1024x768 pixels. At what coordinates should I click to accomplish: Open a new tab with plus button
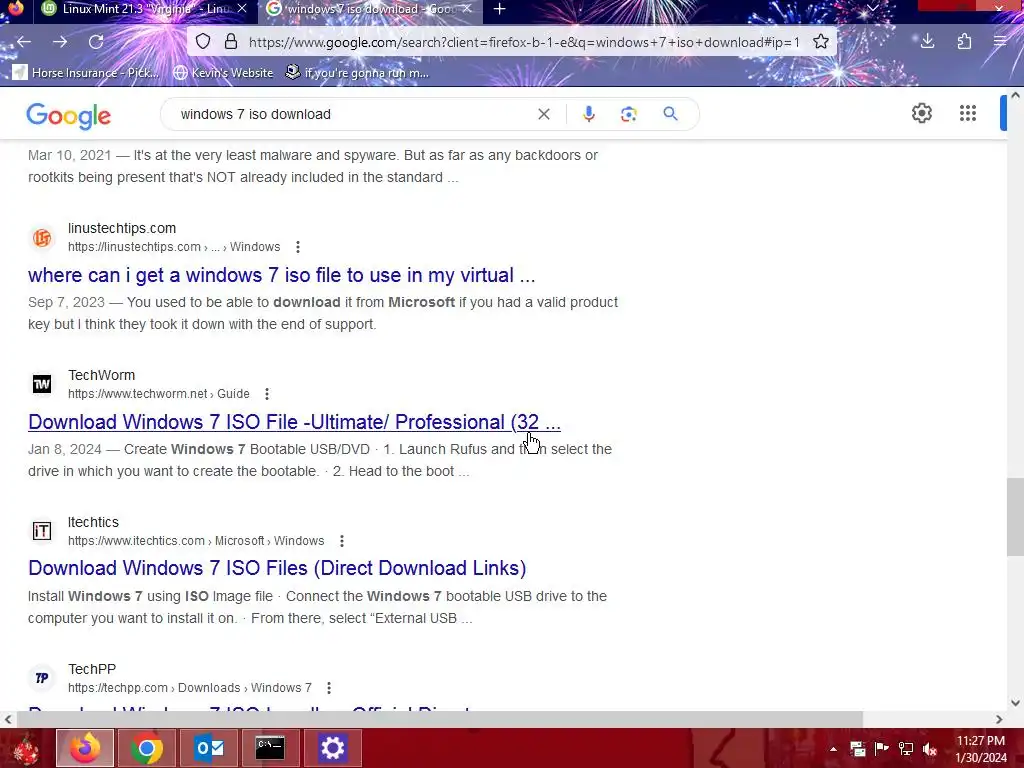click(x=500, y=9)
